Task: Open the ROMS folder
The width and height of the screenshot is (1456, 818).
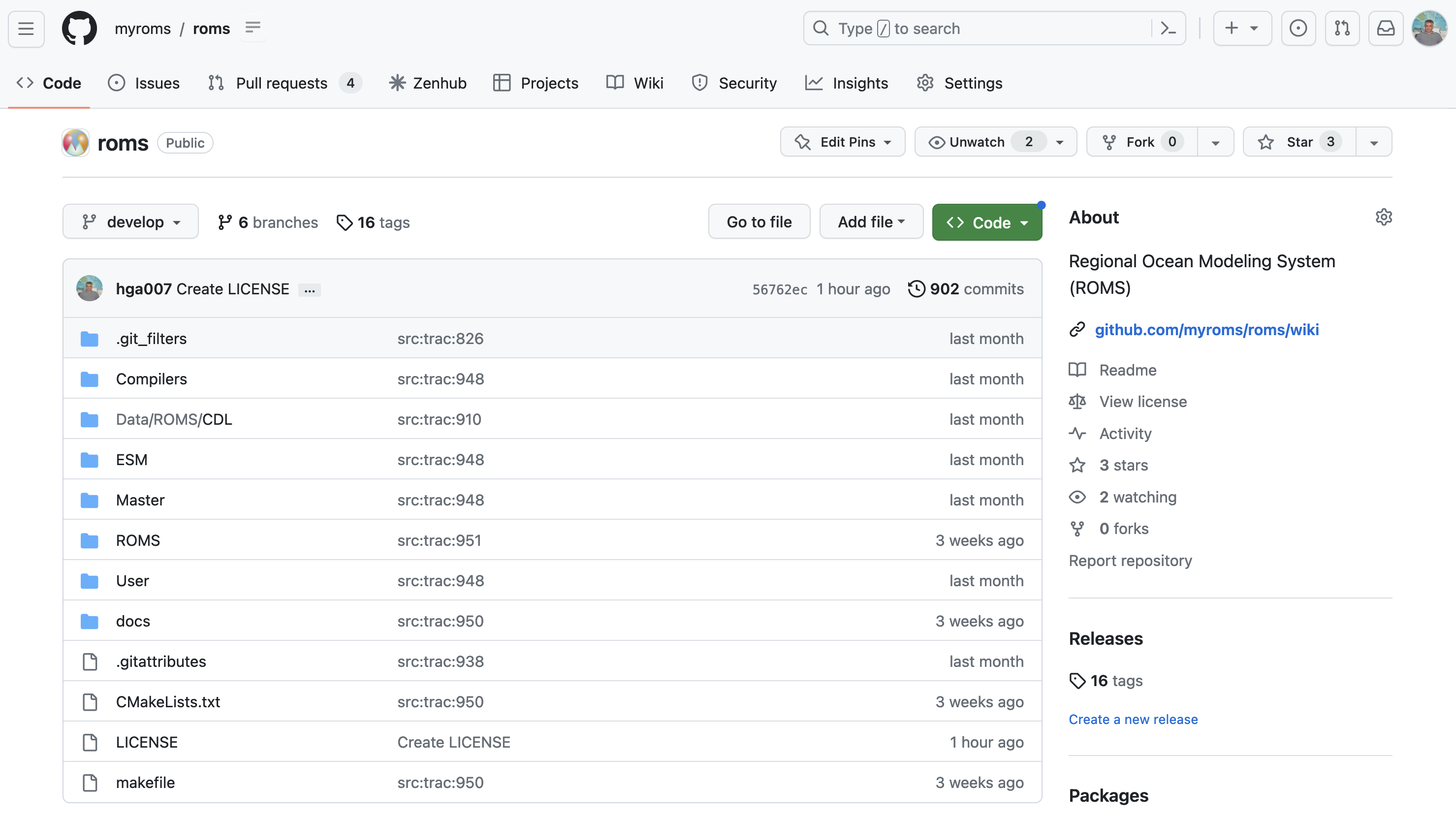Action: pyautogui.click(x=137, y=540)
